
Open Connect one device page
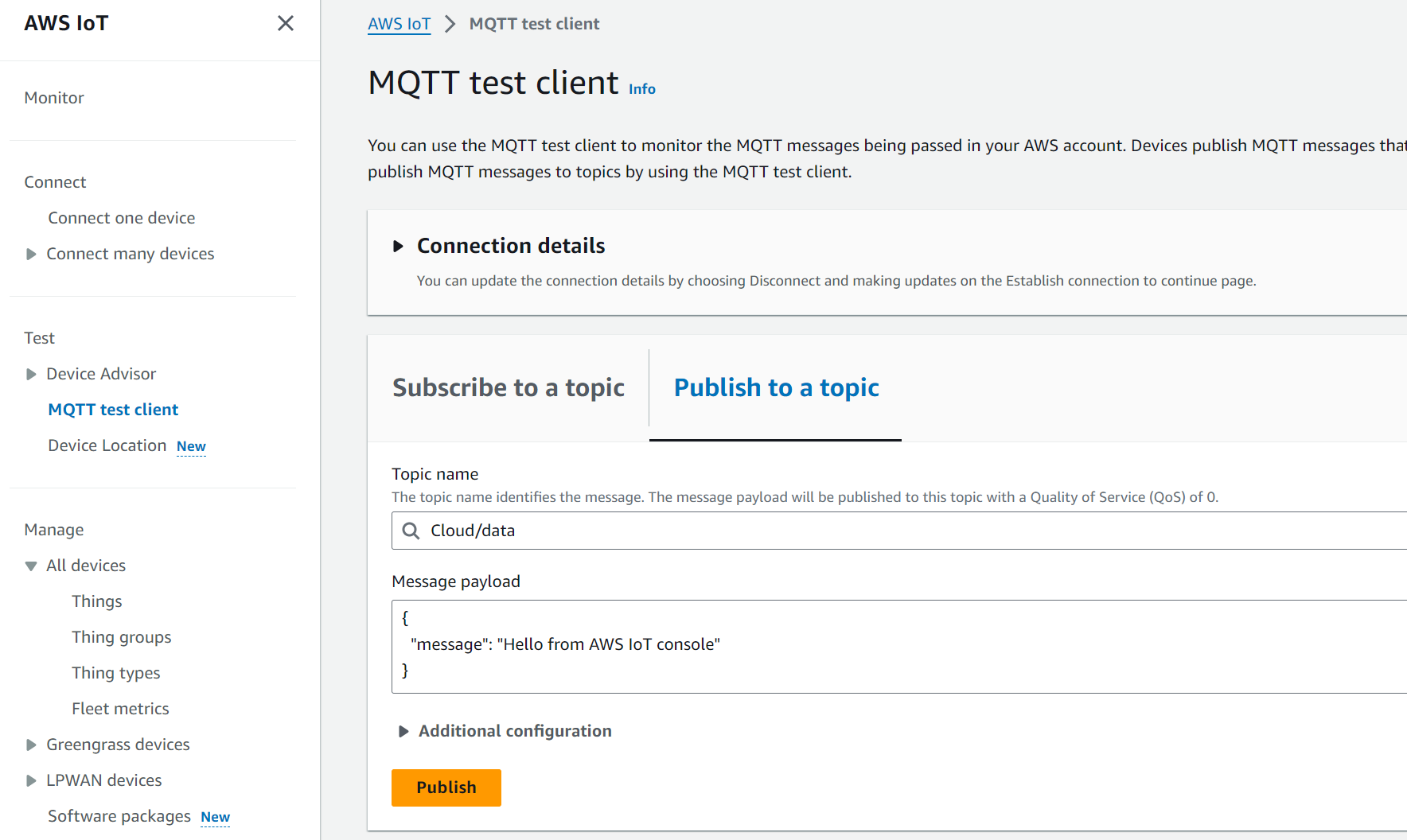coord(122,218)
